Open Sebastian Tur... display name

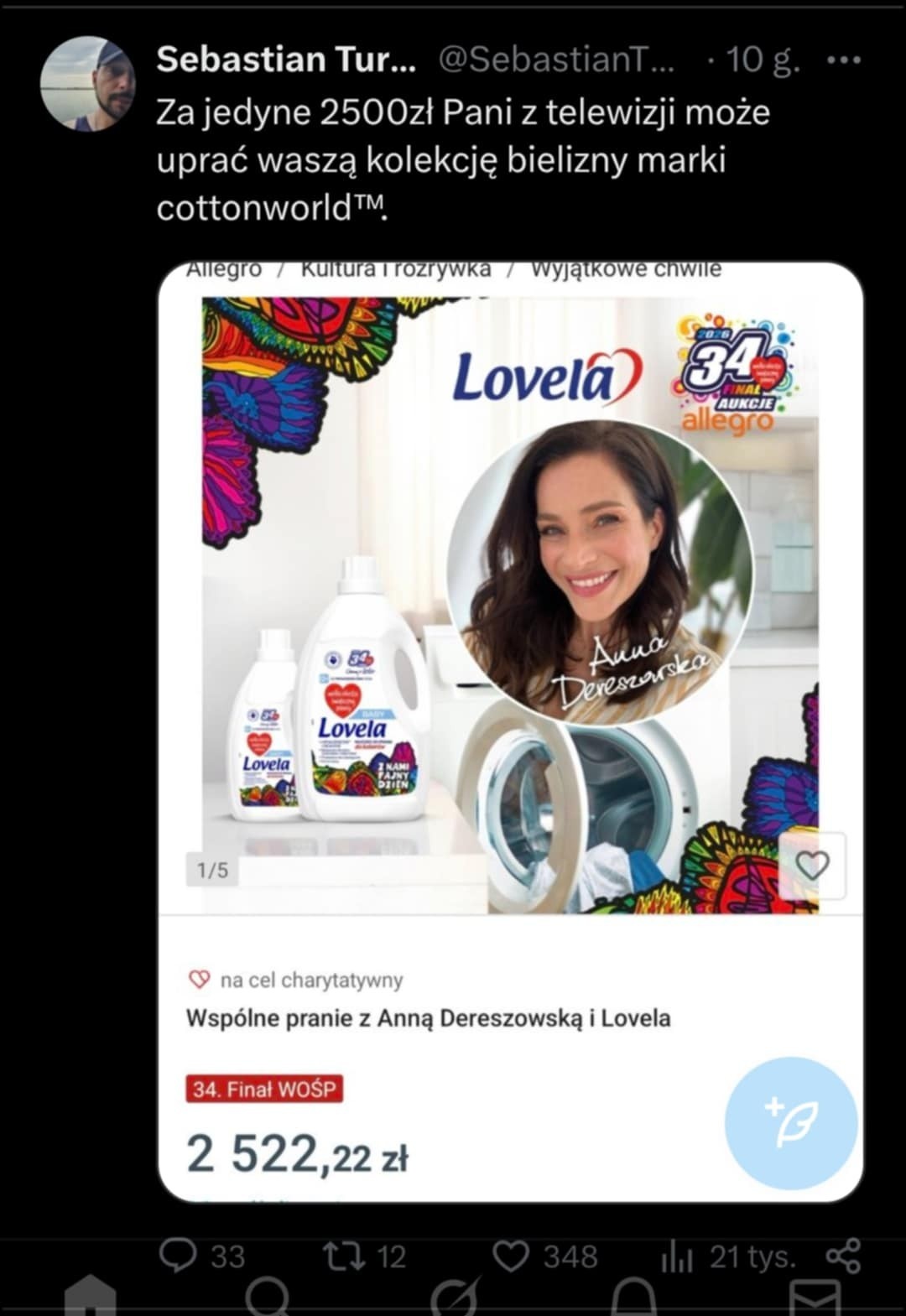click(x=286, y=60)
